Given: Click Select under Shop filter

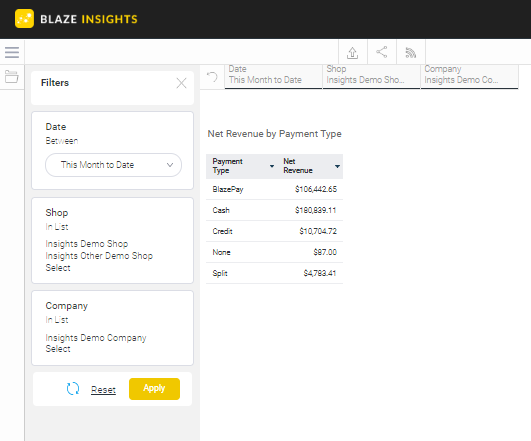Looking at the screenshot, I should coord(58,268).
